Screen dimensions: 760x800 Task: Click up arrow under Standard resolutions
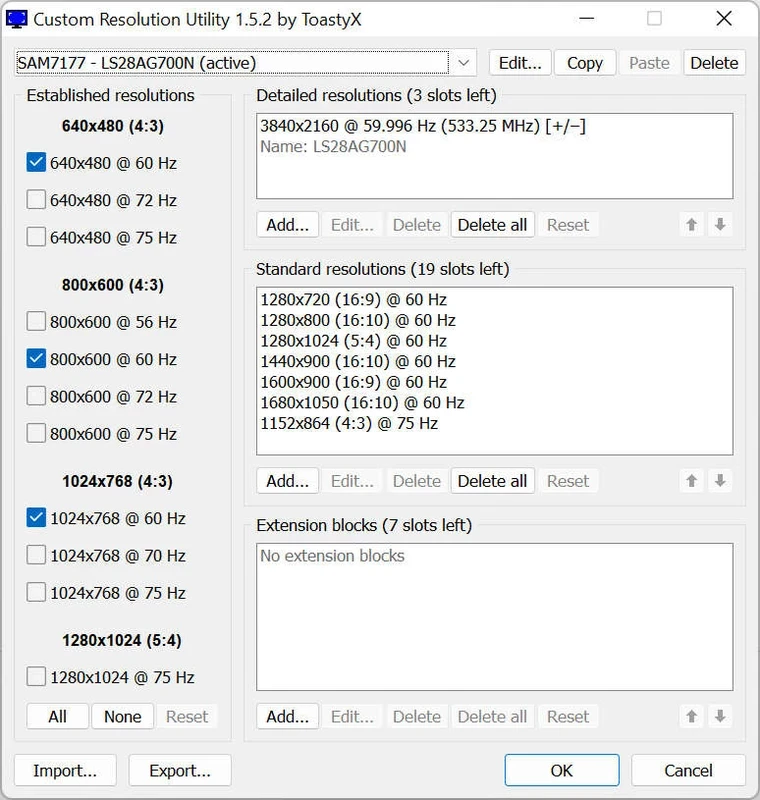pyautogui.click(x=691, y=481)
